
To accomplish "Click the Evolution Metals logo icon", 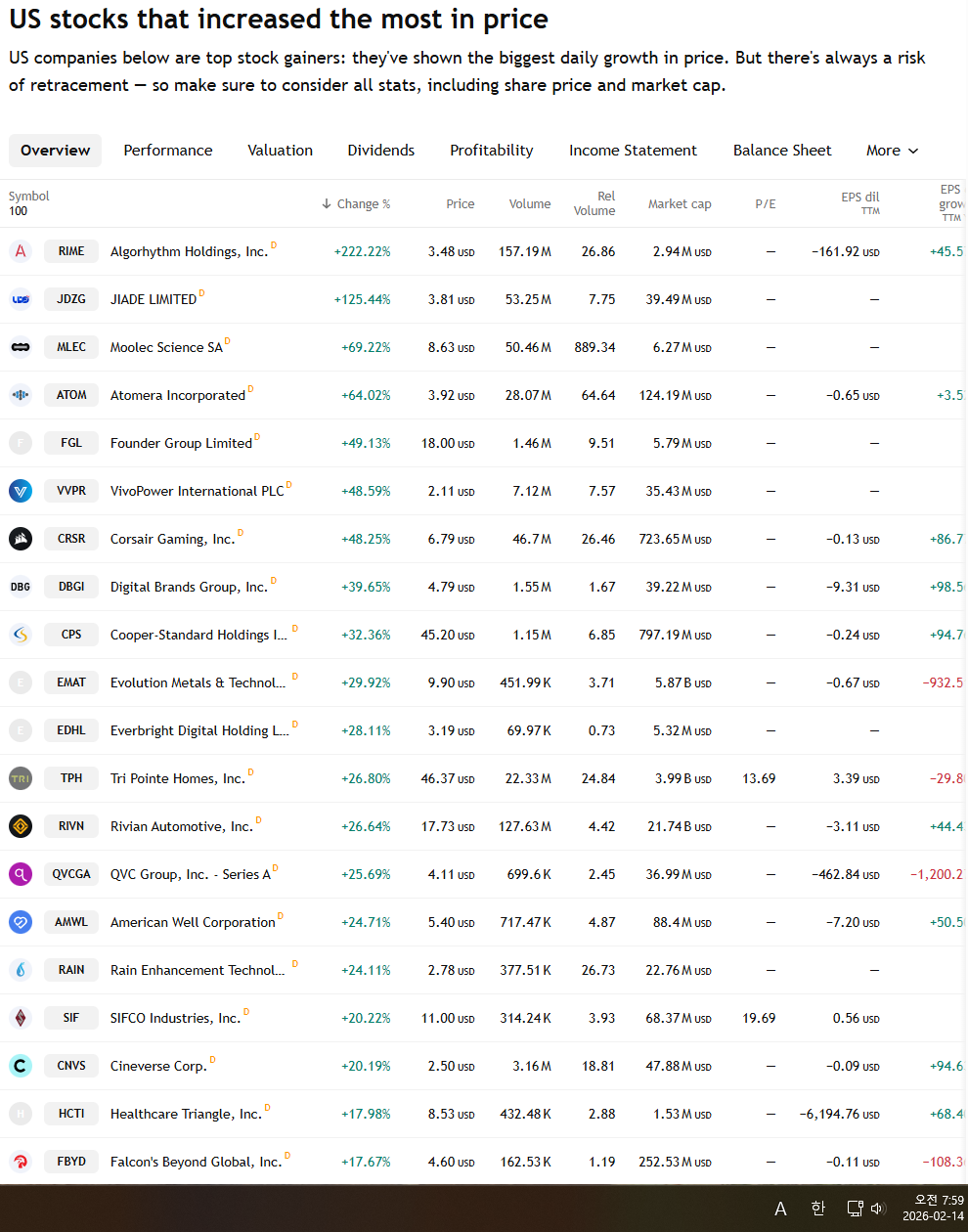I will 21,682.
